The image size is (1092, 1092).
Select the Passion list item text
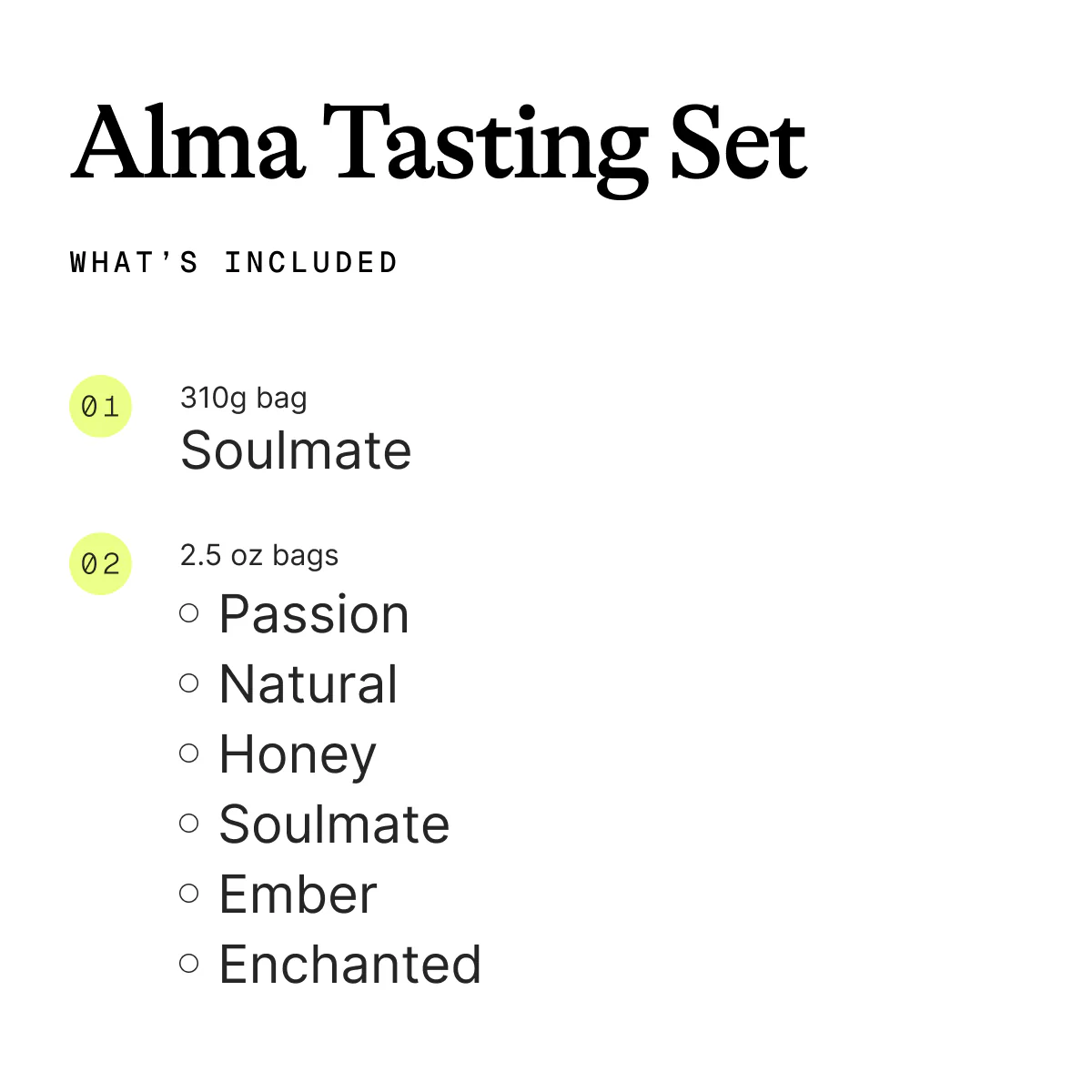click(x=314, y=614)
